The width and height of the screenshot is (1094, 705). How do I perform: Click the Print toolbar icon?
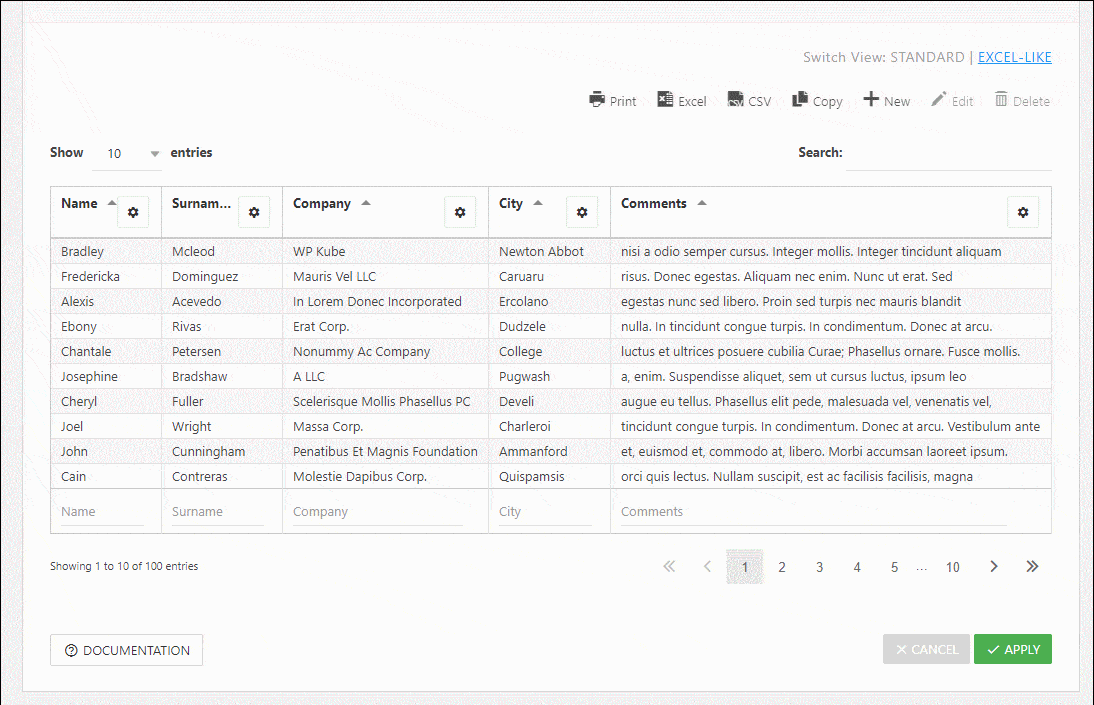(613, 101)
